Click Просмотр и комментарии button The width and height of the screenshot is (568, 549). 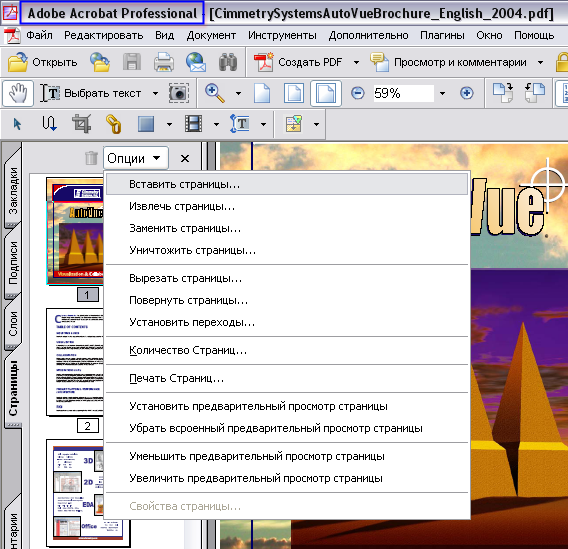(448, 62)
